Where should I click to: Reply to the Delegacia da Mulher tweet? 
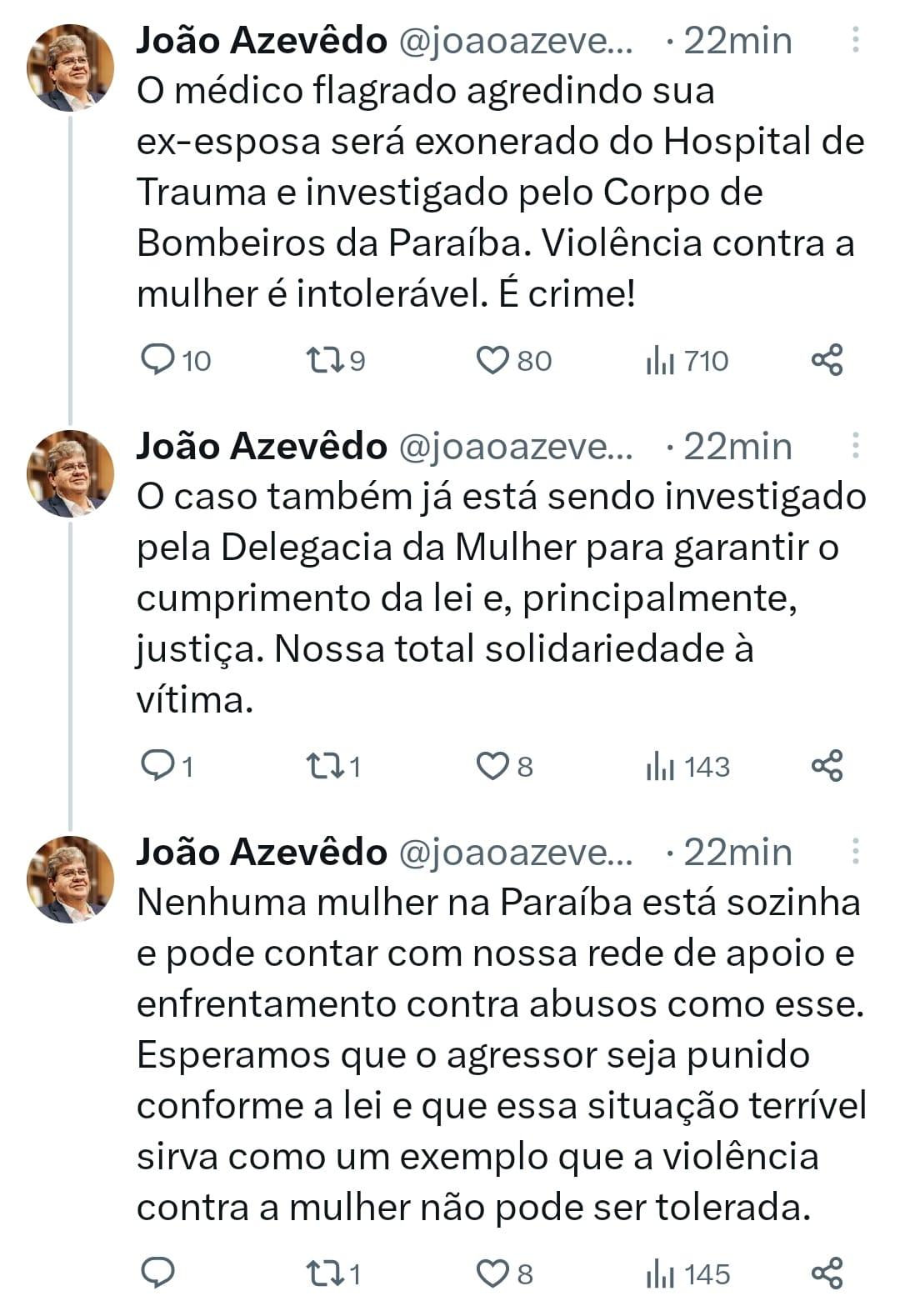pyautogui.click(x=157, y=765)
